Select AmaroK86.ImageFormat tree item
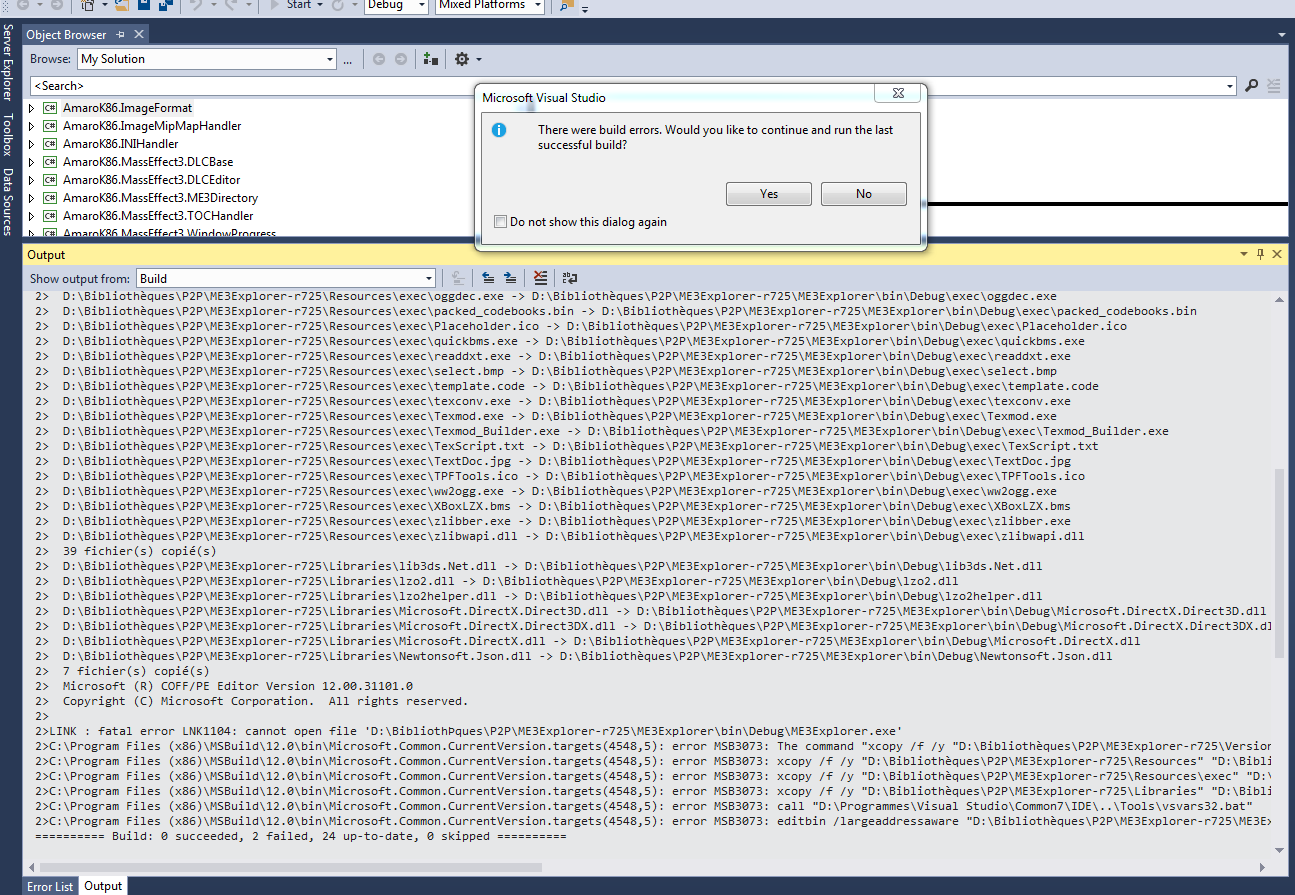The height and width of the screenshot is (895, 1295). (127, 108)
